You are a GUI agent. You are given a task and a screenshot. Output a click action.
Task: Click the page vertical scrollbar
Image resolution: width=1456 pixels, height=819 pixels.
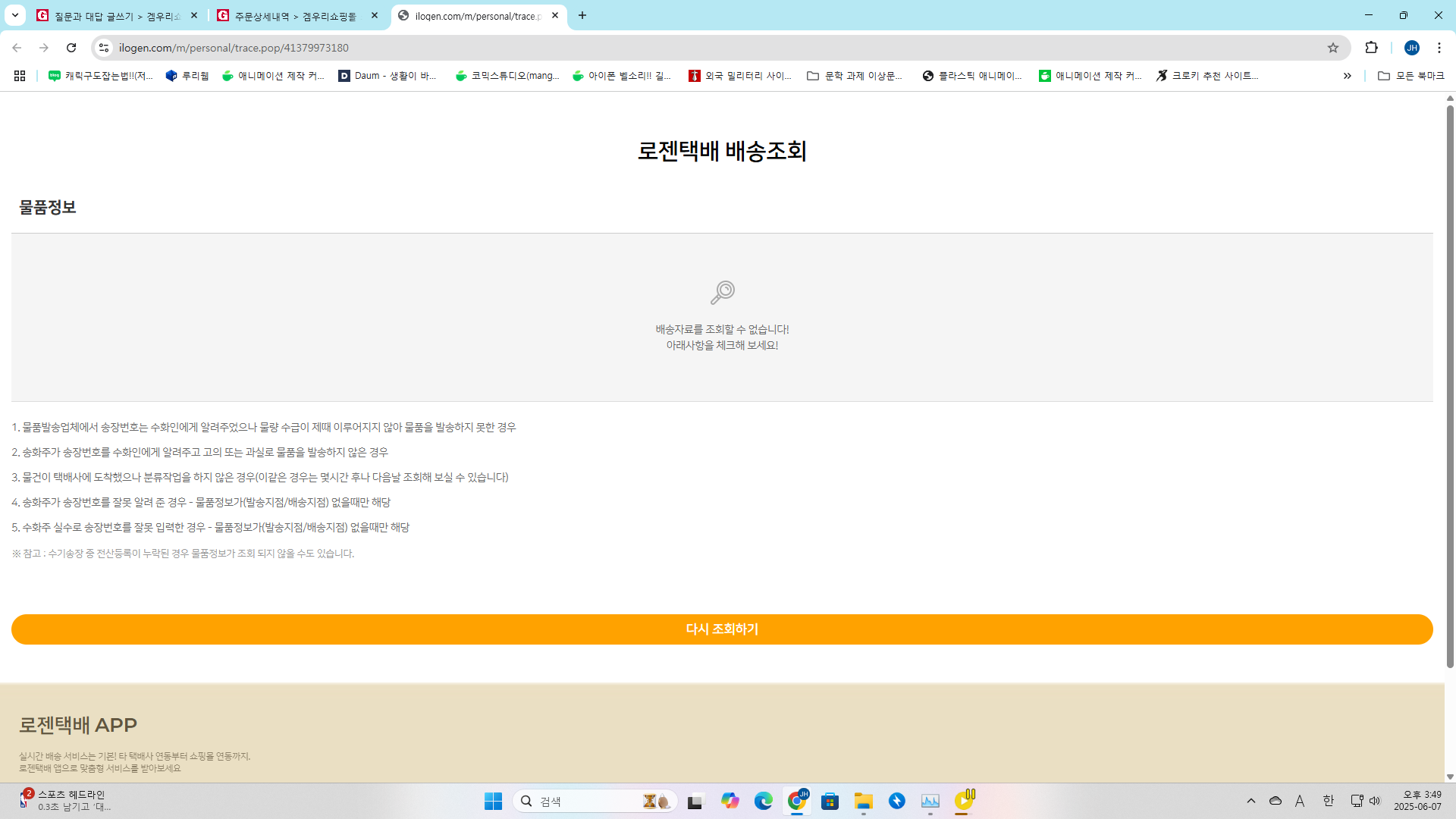[x=1450, y=387]
